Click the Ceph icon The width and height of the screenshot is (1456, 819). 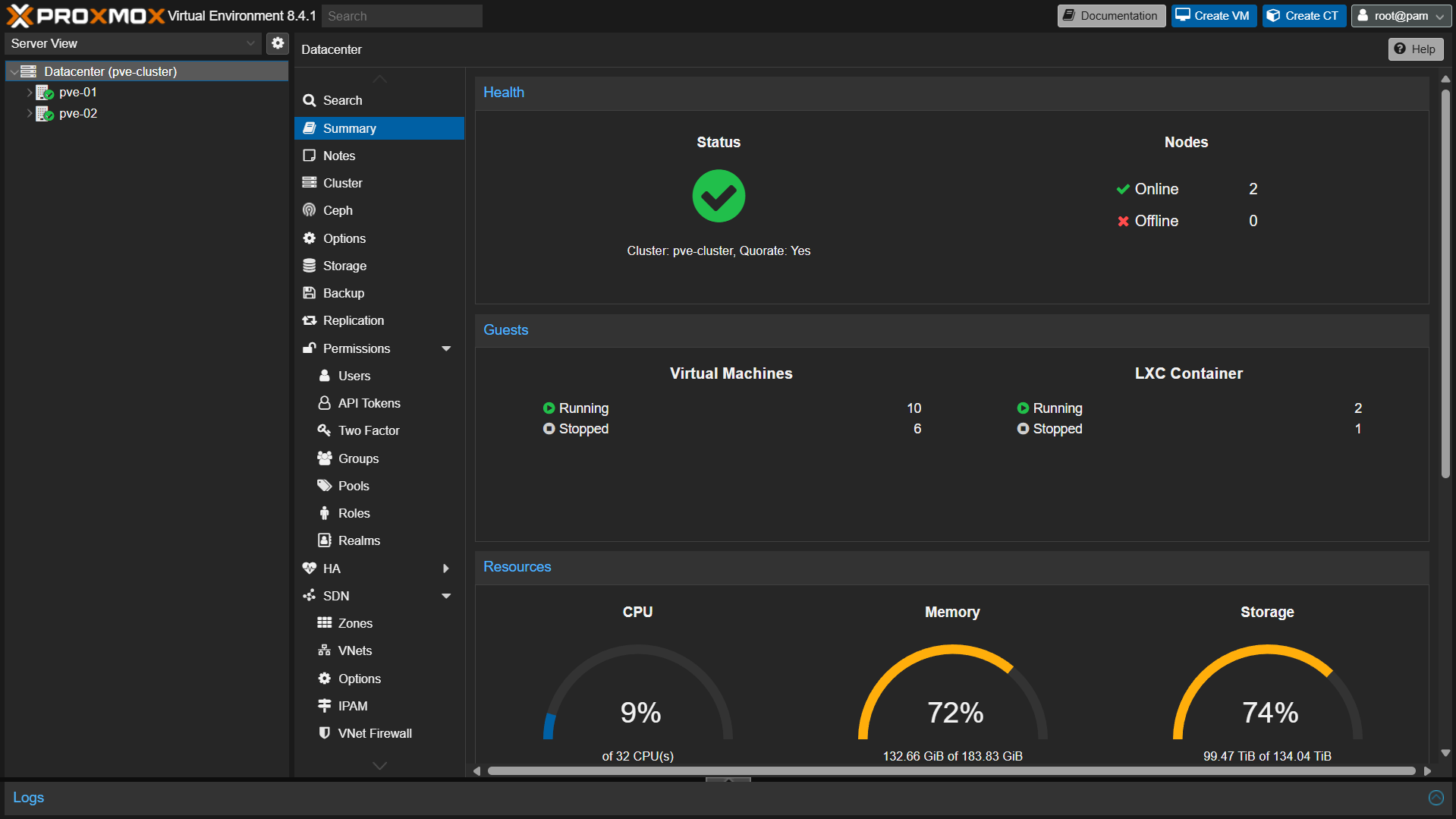pyautogui.click(x=310, y=210)
